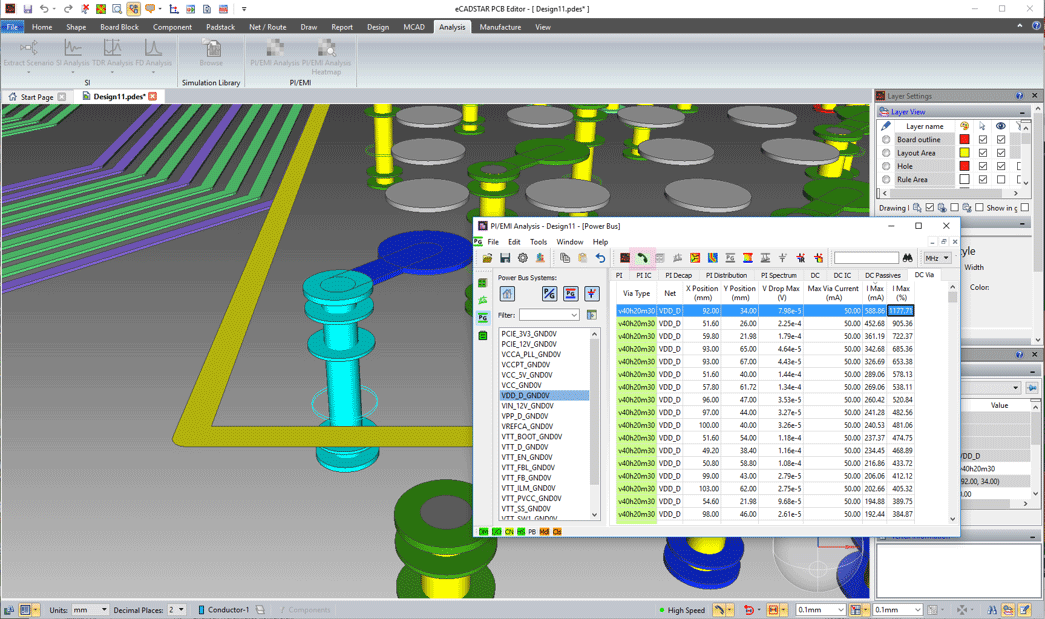The image size is (1045, 619).
Task: Open the undo history dropdown arrow
Action: coord(54,9)
